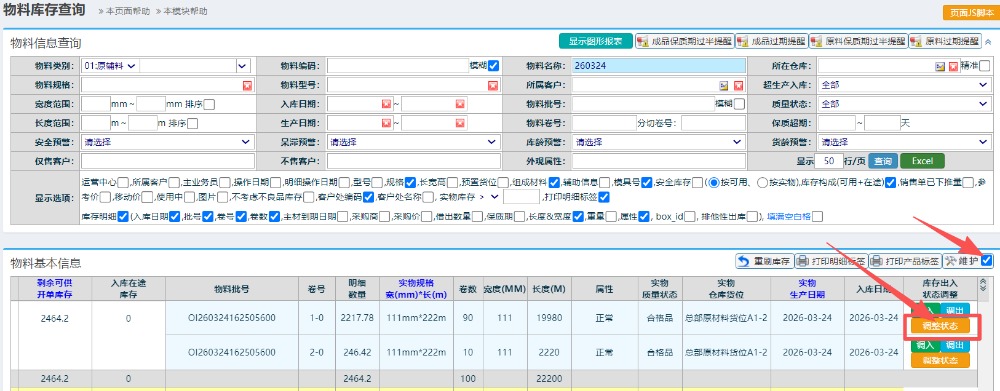This screenshot has width=1000, height=391.
Task: Click 原料保质期过半提醒 alert button
Action: click(x=858, y=41)
